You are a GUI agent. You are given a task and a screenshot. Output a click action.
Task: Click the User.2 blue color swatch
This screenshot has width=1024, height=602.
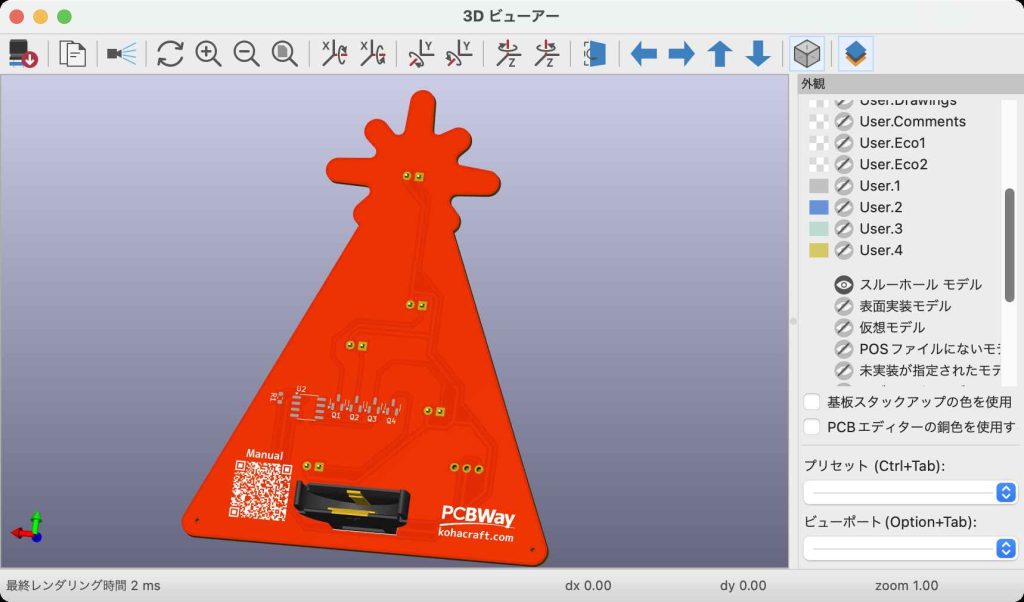tap(819, 207)
